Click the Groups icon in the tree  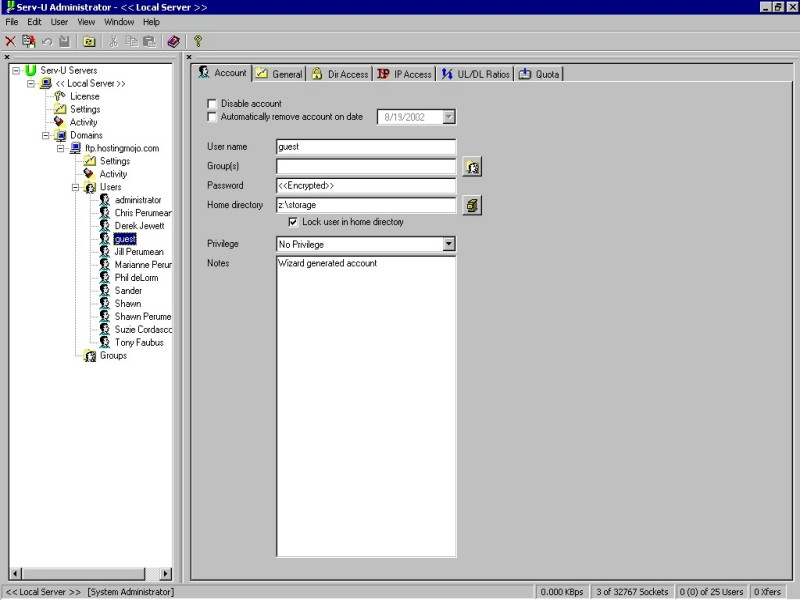tap(90, 356)
